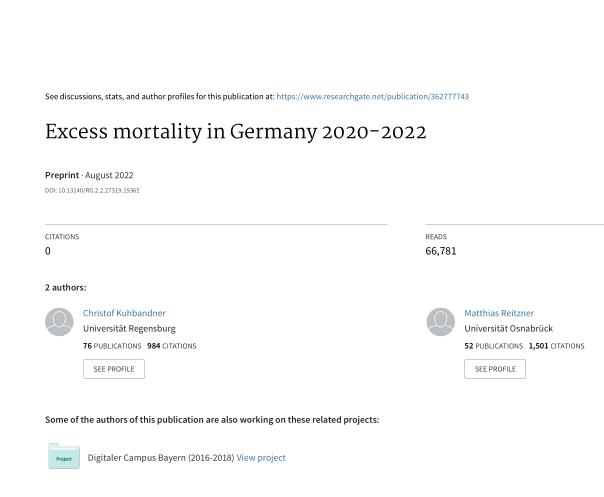The height and width of the screenshot is (497, 604).
Task: Click 76 PUBLICATIONS under Kuhbandner
Action: tap(112, 346)
